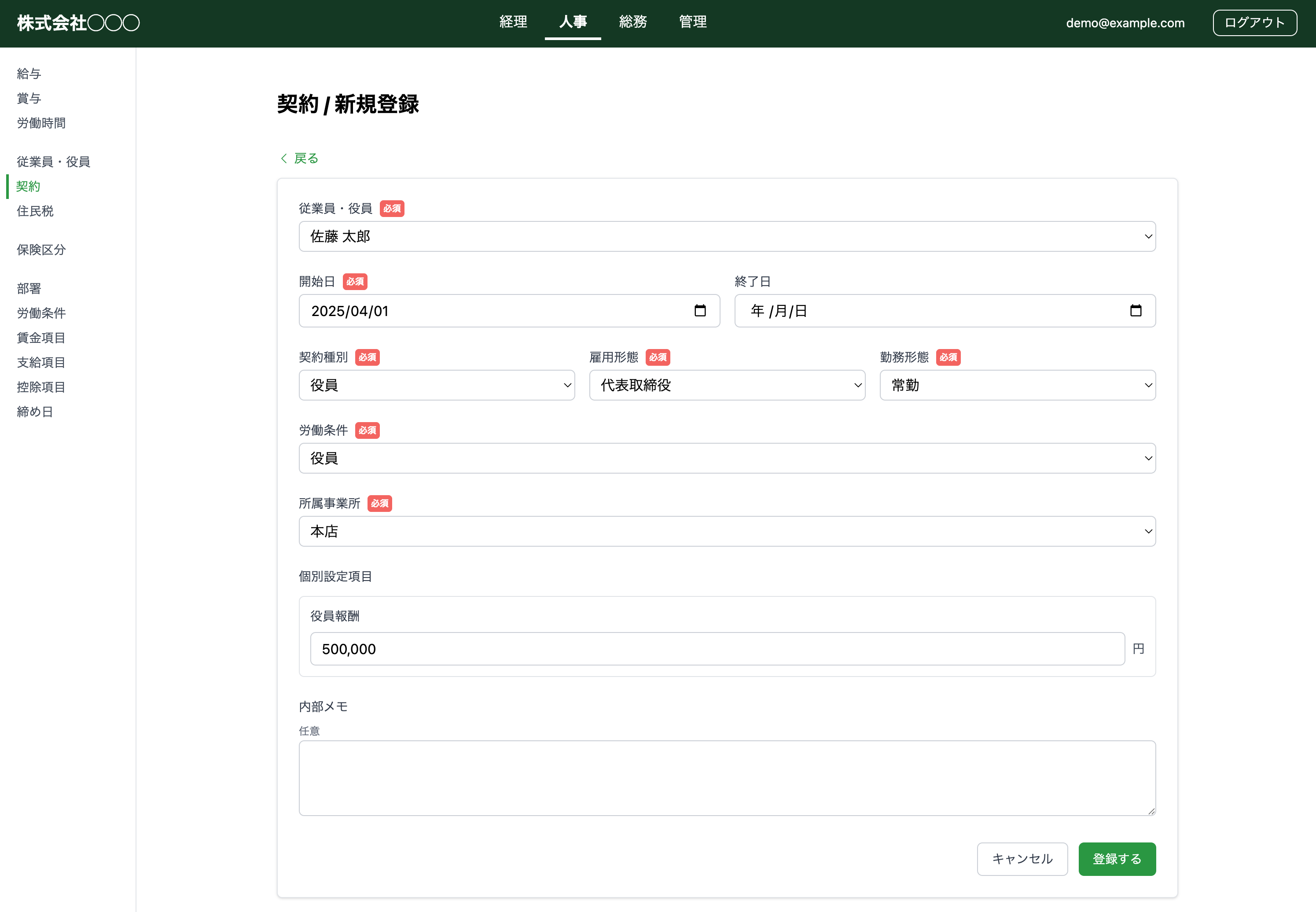Open the 従業員・役員 dropdown showing 佐藤 太郎

pos(726,236)
